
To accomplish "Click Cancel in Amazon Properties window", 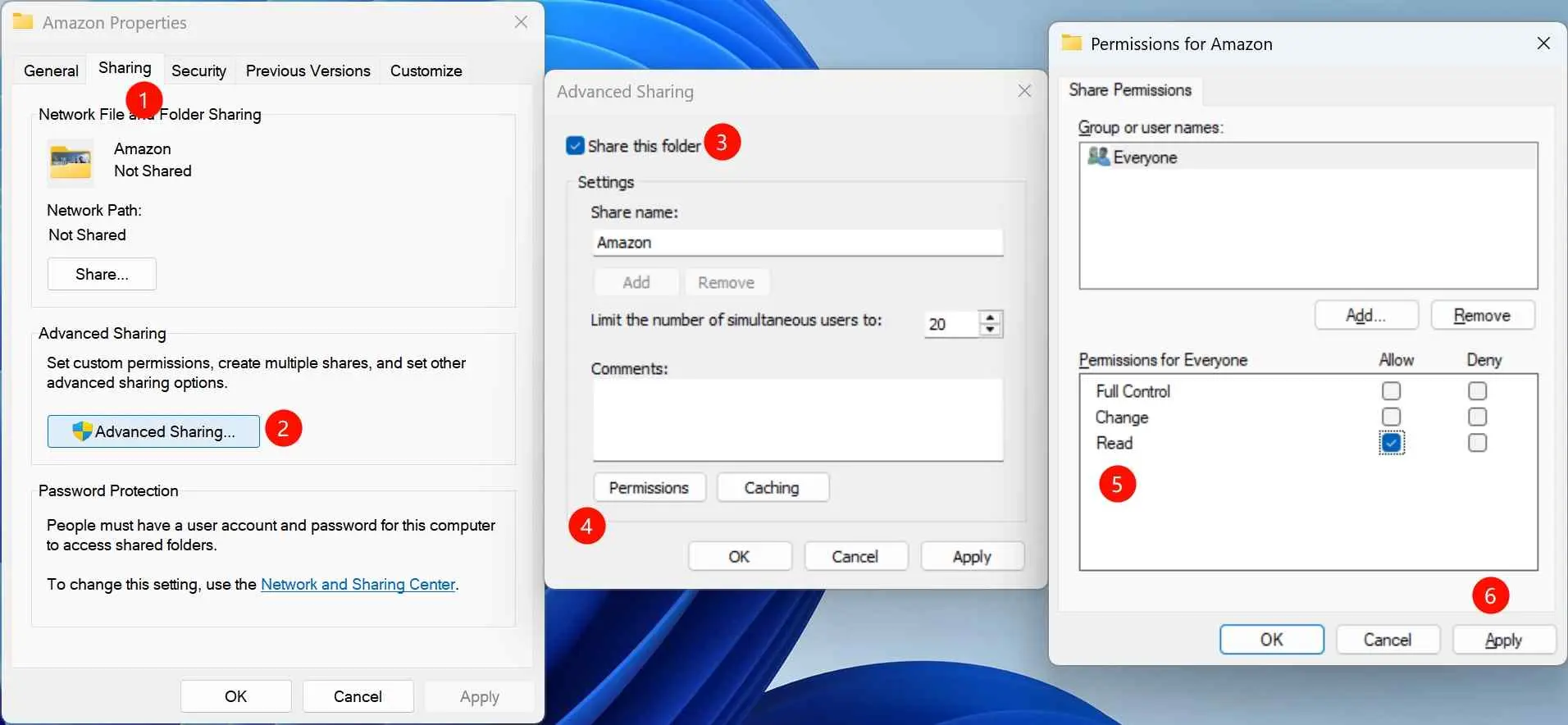I will pos(358,696).
